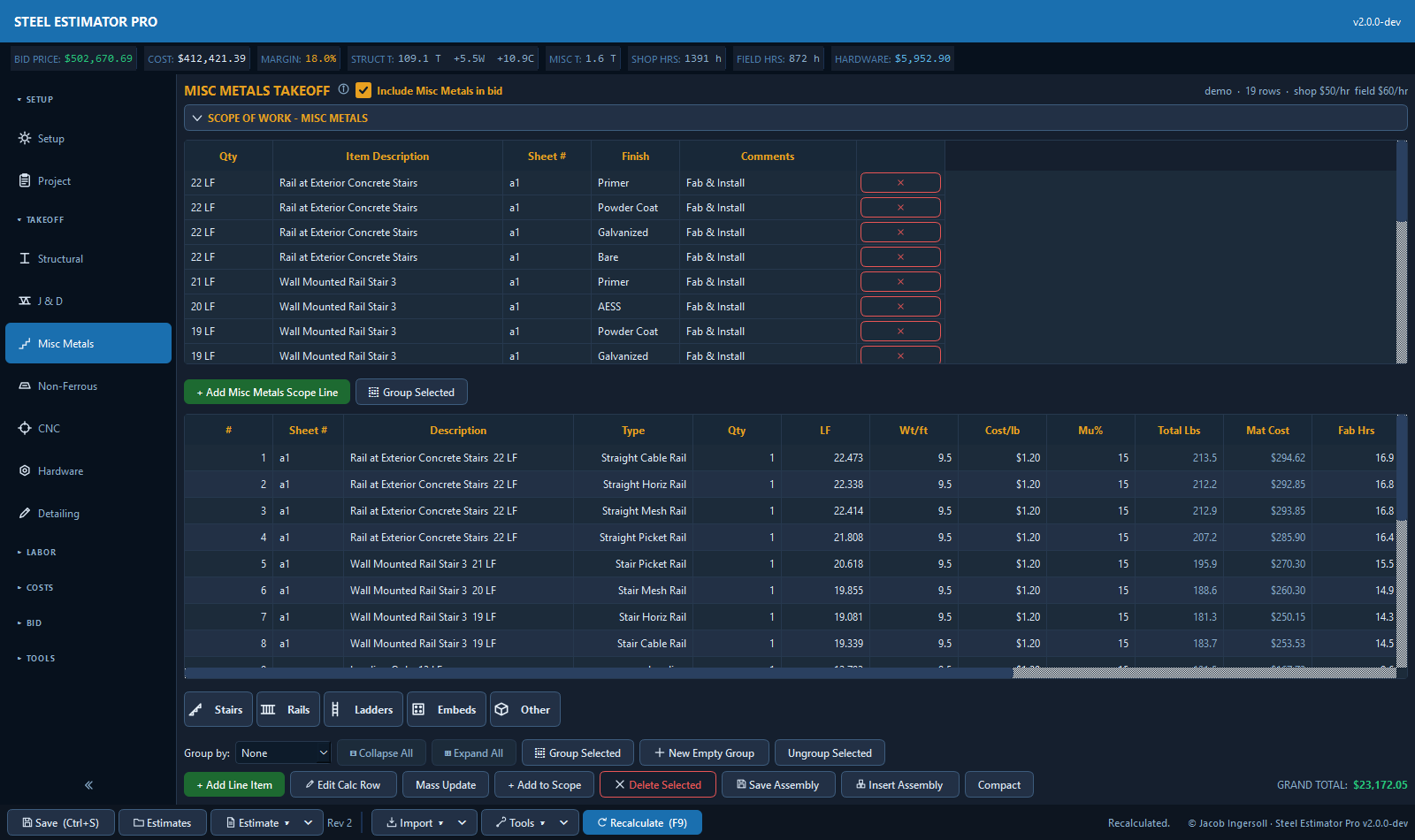Delete the 21 LF Wall Mounted Rail line
Image resolution: width=1415 pixels, height=840 pixels.
[900, 282]
